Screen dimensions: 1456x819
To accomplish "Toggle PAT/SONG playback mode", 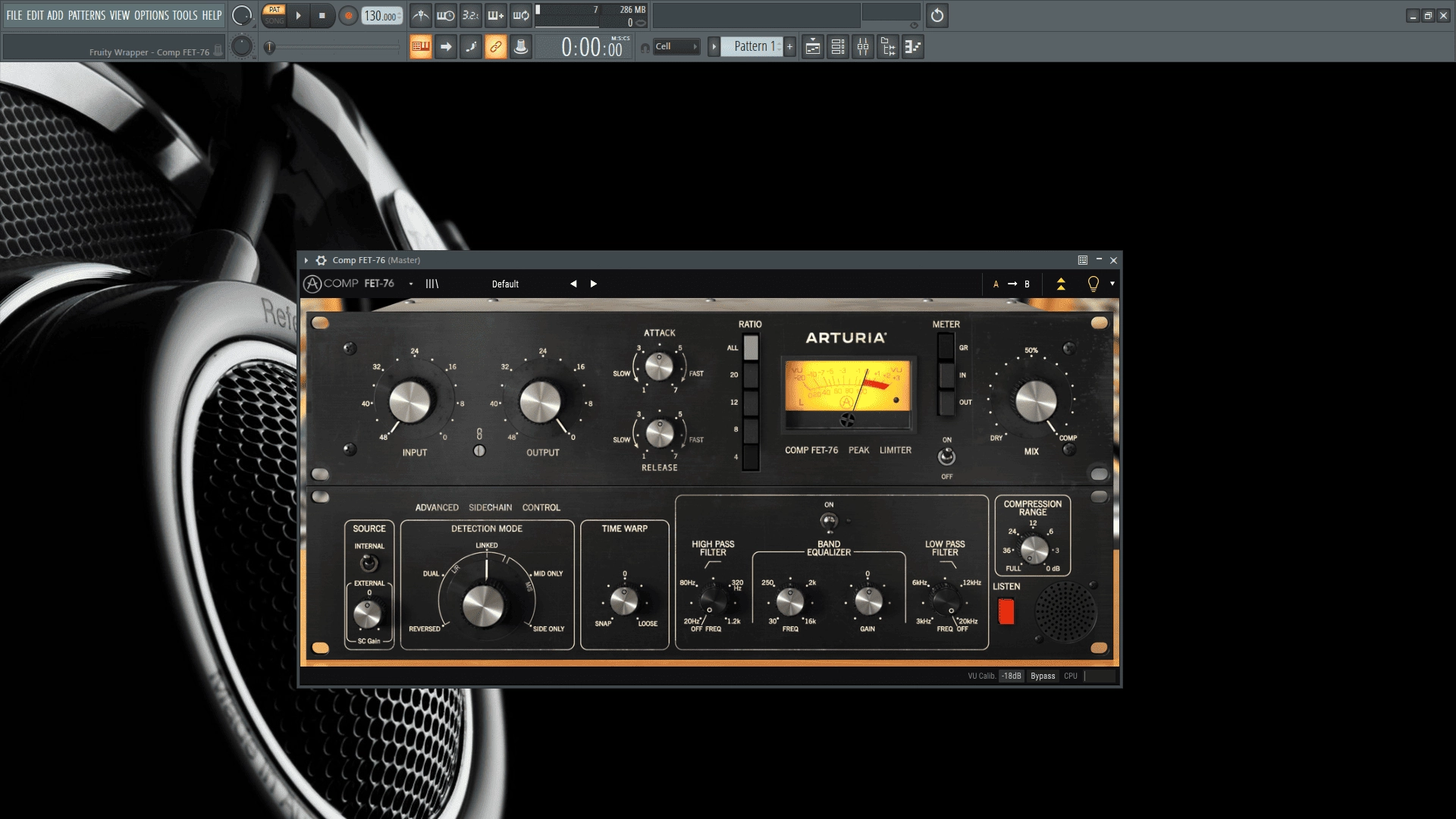I will 275,15.
